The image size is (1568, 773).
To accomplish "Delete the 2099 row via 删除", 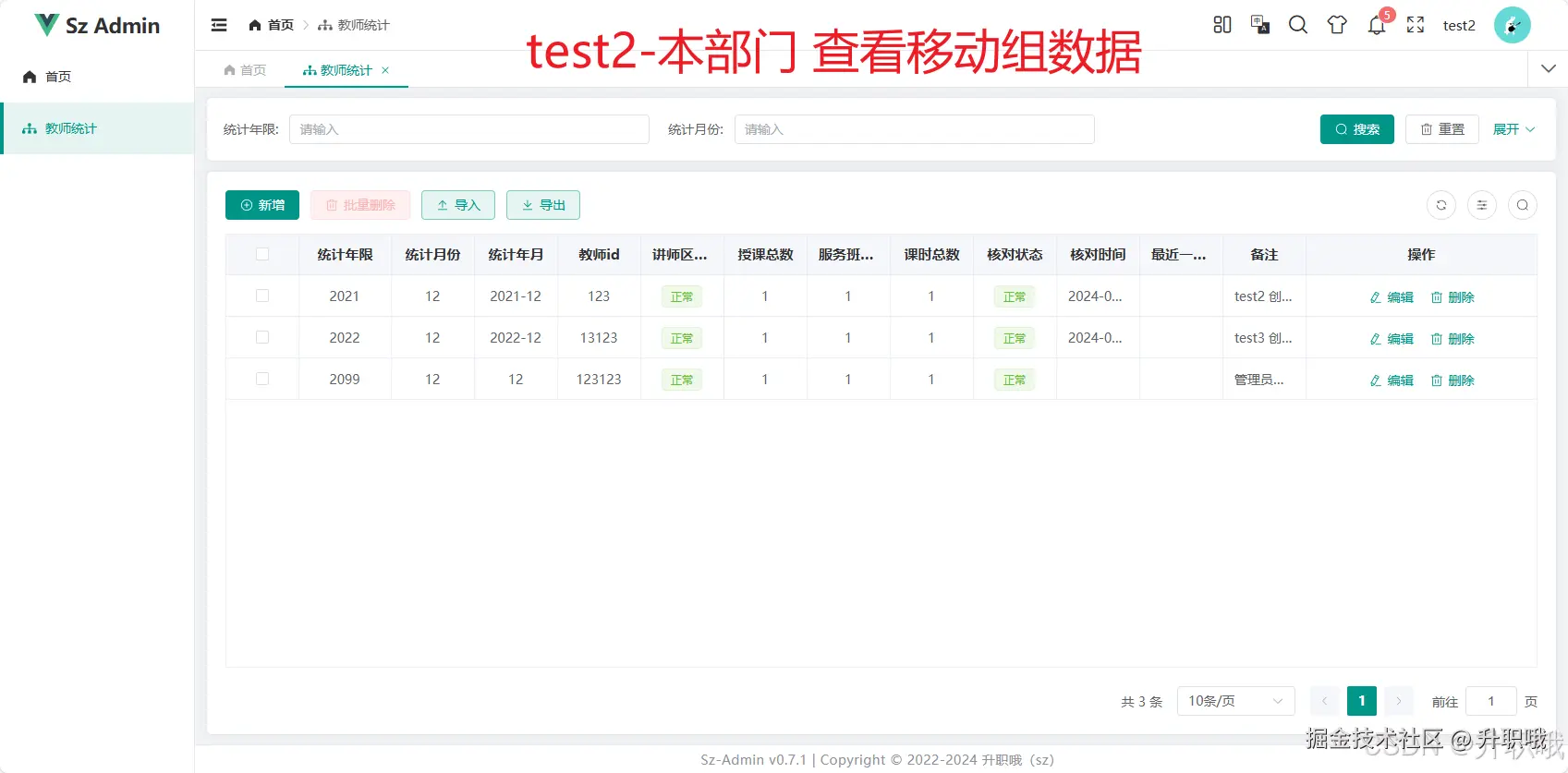I will (x=1453, y=380).
